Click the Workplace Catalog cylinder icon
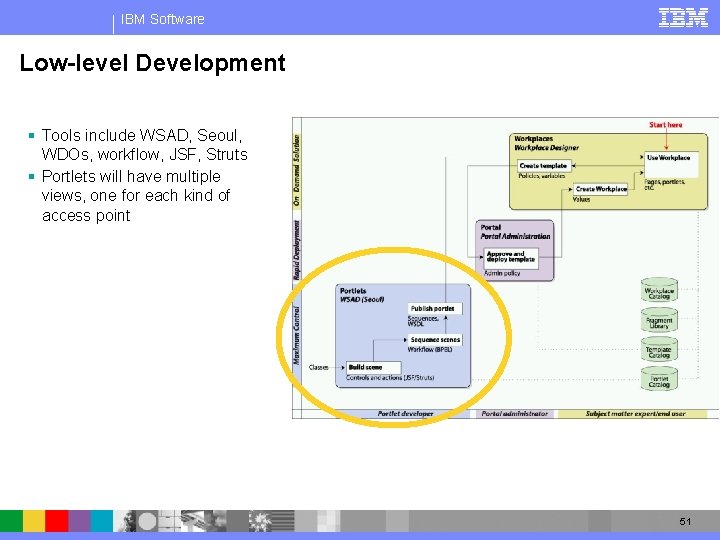This screenshot has height=540, width=720. pyautogui.click(x=659, y=290)
